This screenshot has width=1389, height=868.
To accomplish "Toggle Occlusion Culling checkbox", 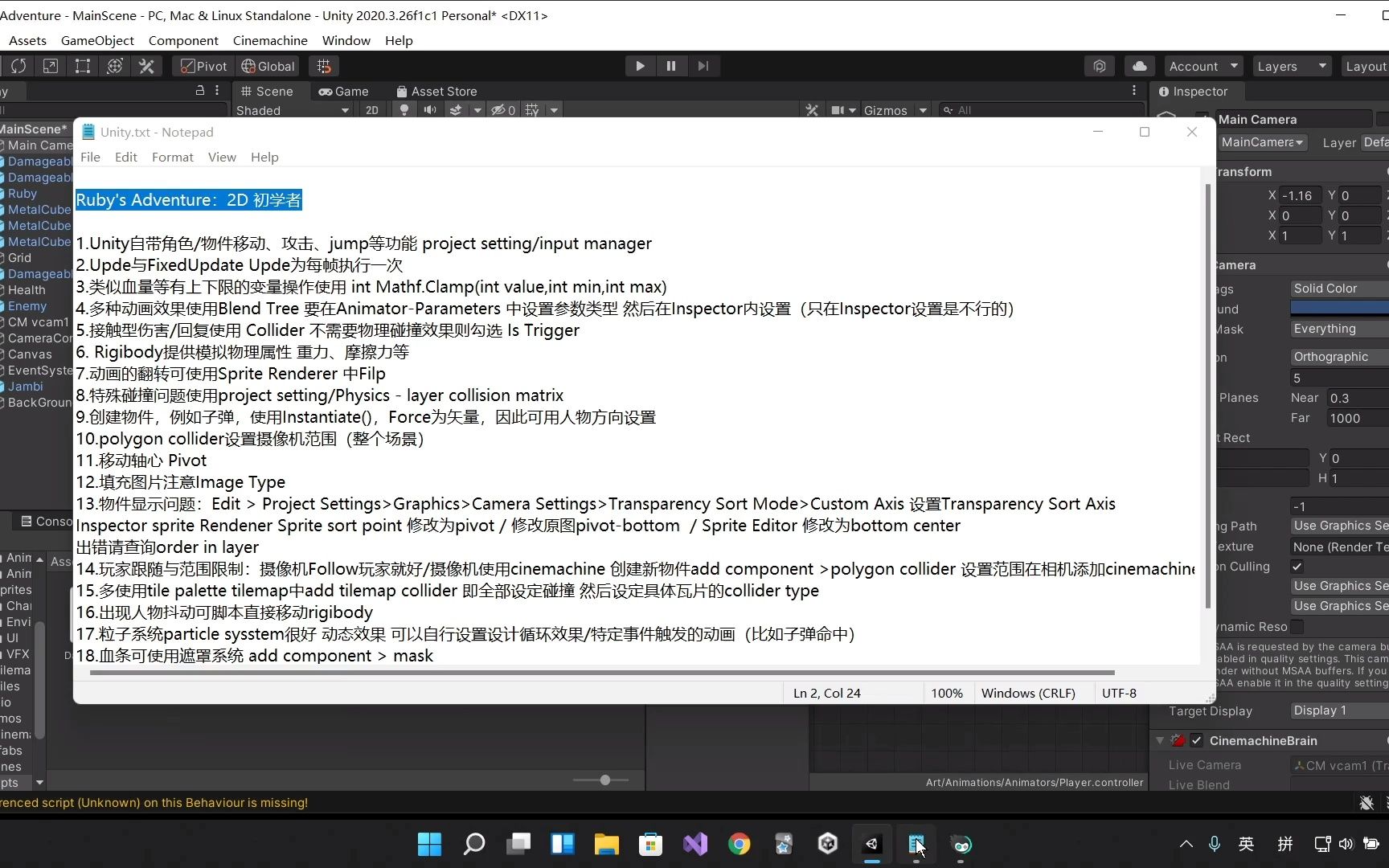I will (x=1297, y=567).
